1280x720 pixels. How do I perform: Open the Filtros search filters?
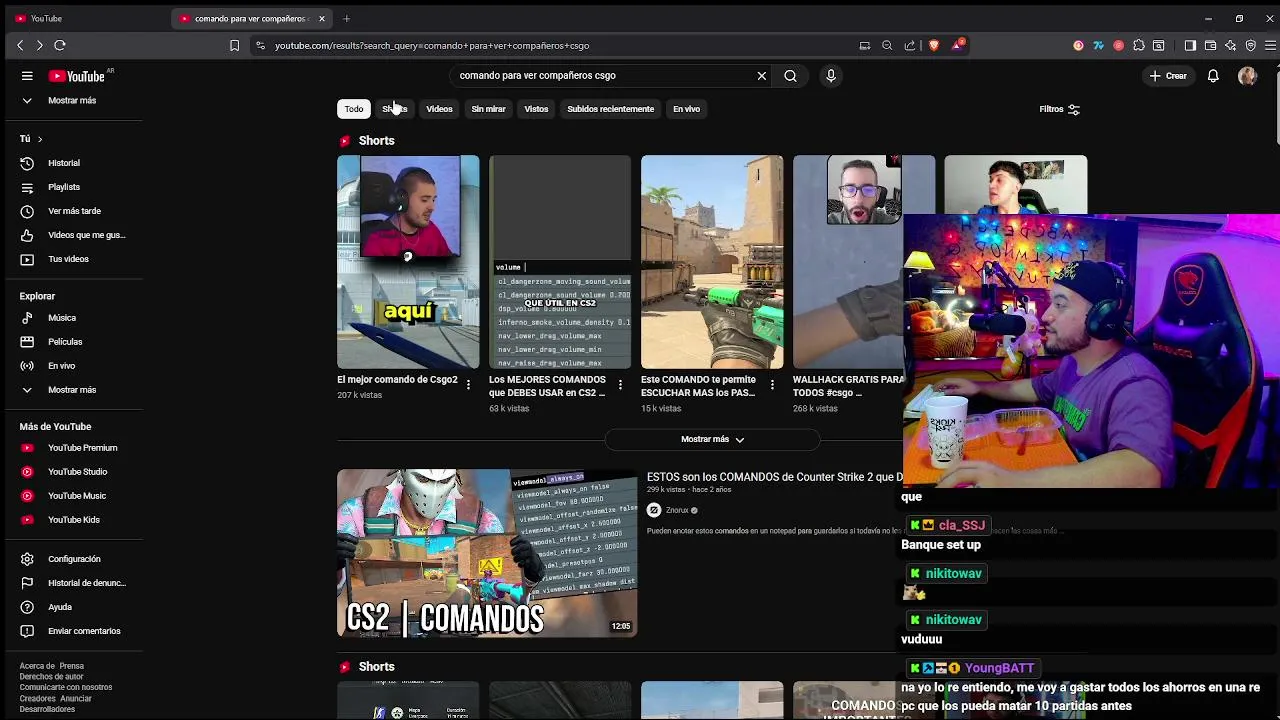(1060, 109)
